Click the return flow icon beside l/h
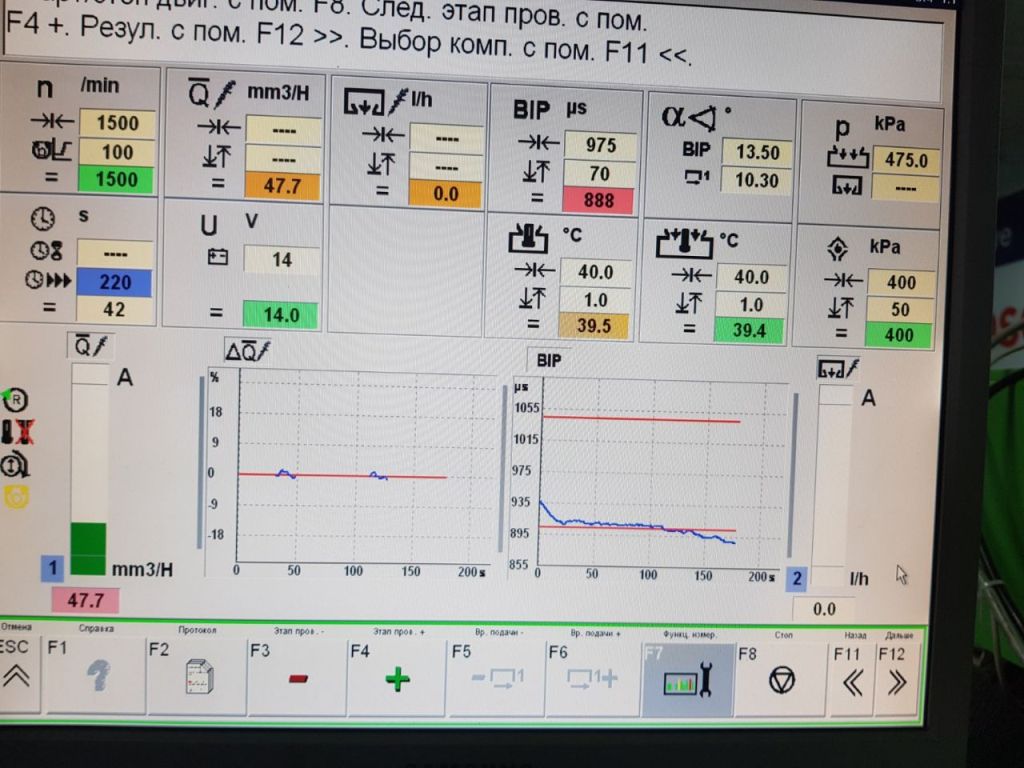Image resolution: width=1024 pixels, height=768 pixels. (376, 103)
